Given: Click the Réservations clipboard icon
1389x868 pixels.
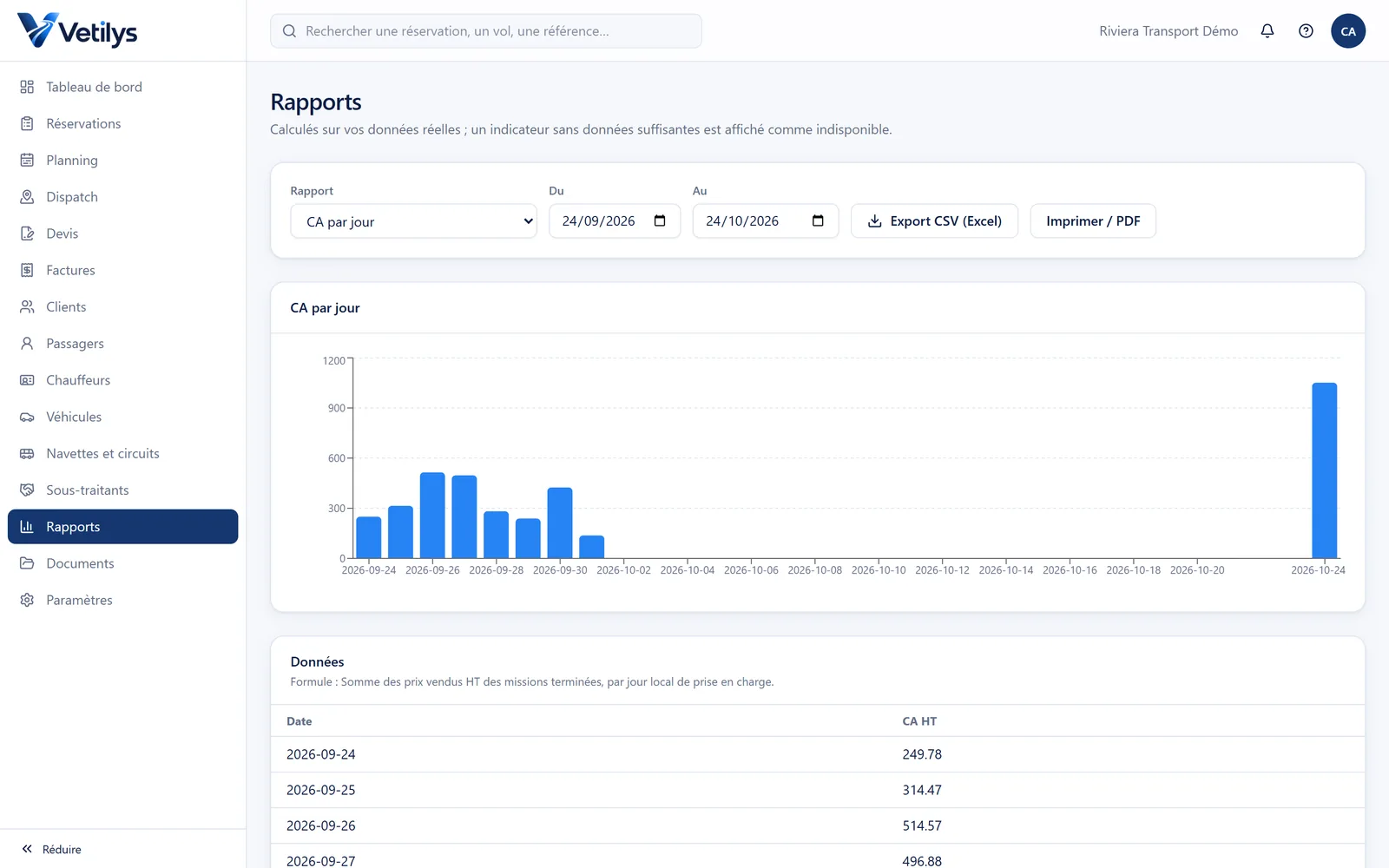Looking at the screenshot, I should point(27,123).
